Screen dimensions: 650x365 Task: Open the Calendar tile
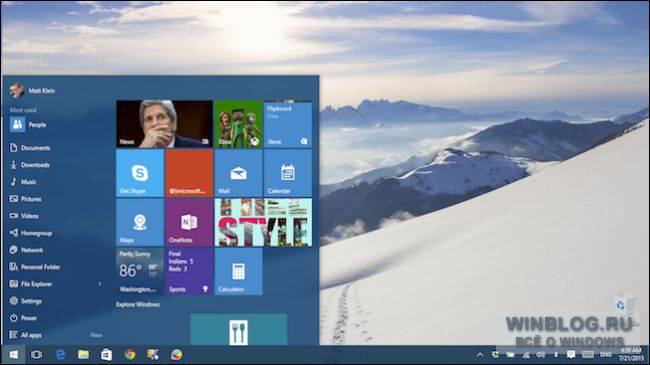click(288, 173)
